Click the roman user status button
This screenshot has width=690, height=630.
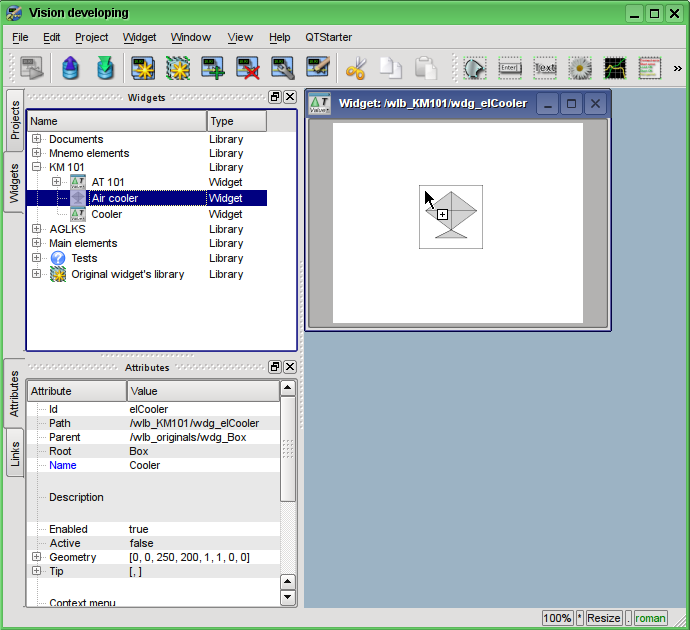[x=651, y=618]
